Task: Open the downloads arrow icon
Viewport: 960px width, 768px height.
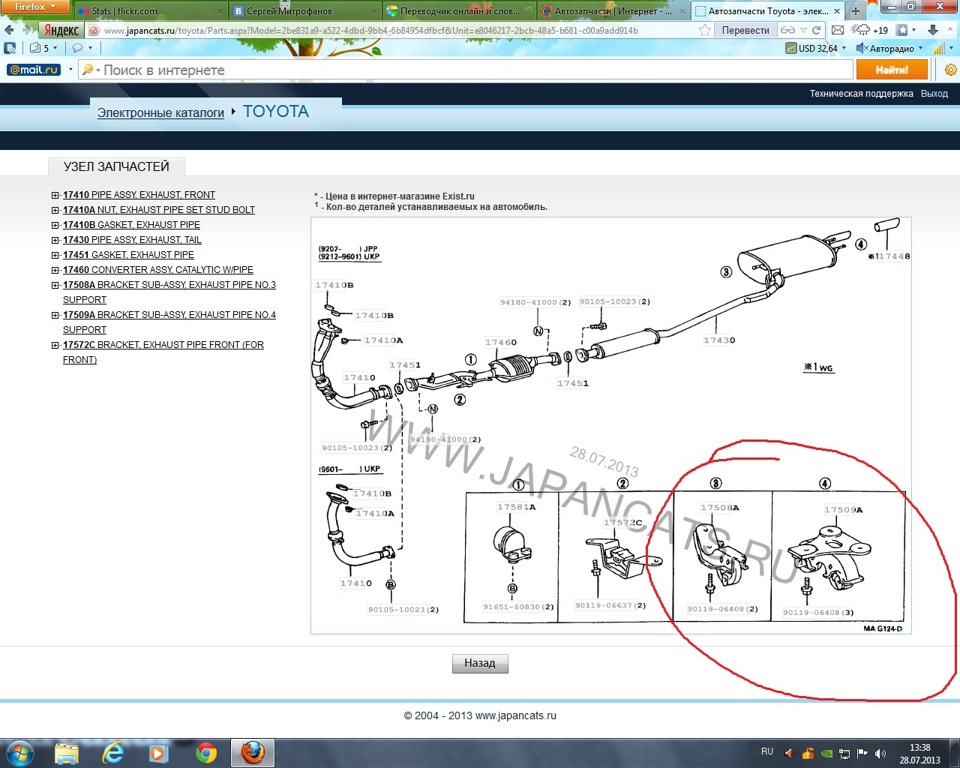Action: [x=932, y=30]
